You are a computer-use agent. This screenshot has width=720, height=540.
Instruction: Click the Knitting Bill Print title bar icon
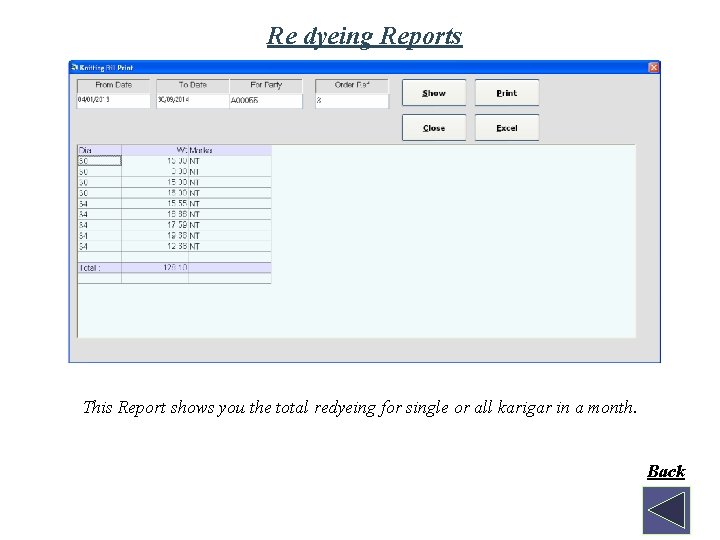[74, 68]
